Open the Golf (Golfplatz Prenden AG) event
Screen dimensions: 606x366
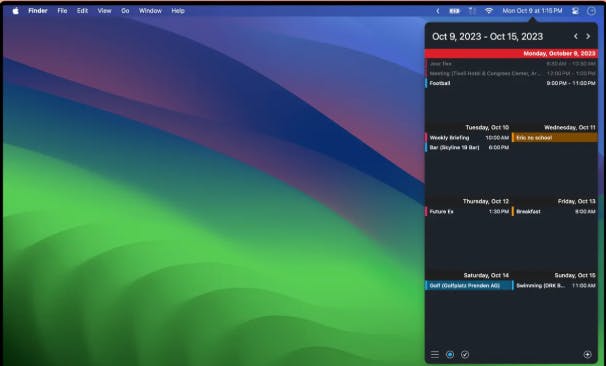click(468, 286)
